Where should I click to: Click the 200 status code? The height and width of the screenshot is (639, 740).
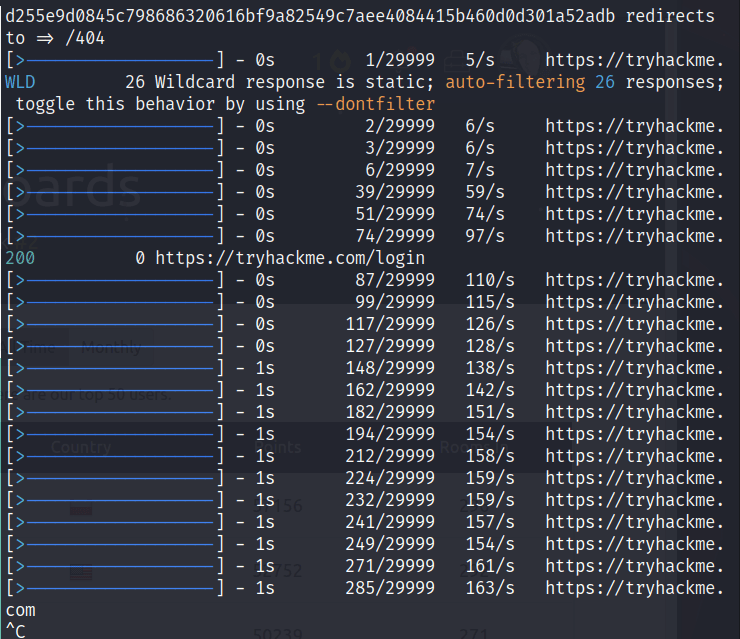point(19,258)
